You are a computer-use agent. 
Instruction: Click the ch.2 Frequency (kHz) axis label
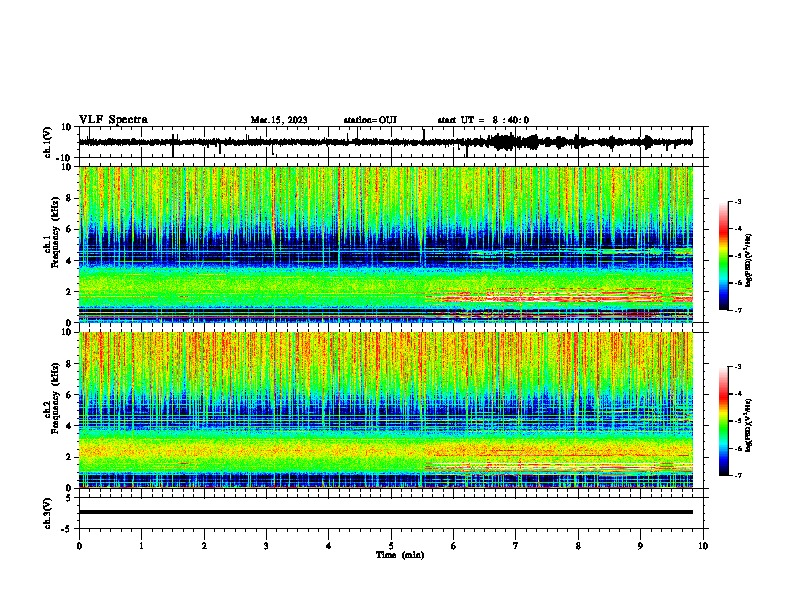tap(55, 398)
